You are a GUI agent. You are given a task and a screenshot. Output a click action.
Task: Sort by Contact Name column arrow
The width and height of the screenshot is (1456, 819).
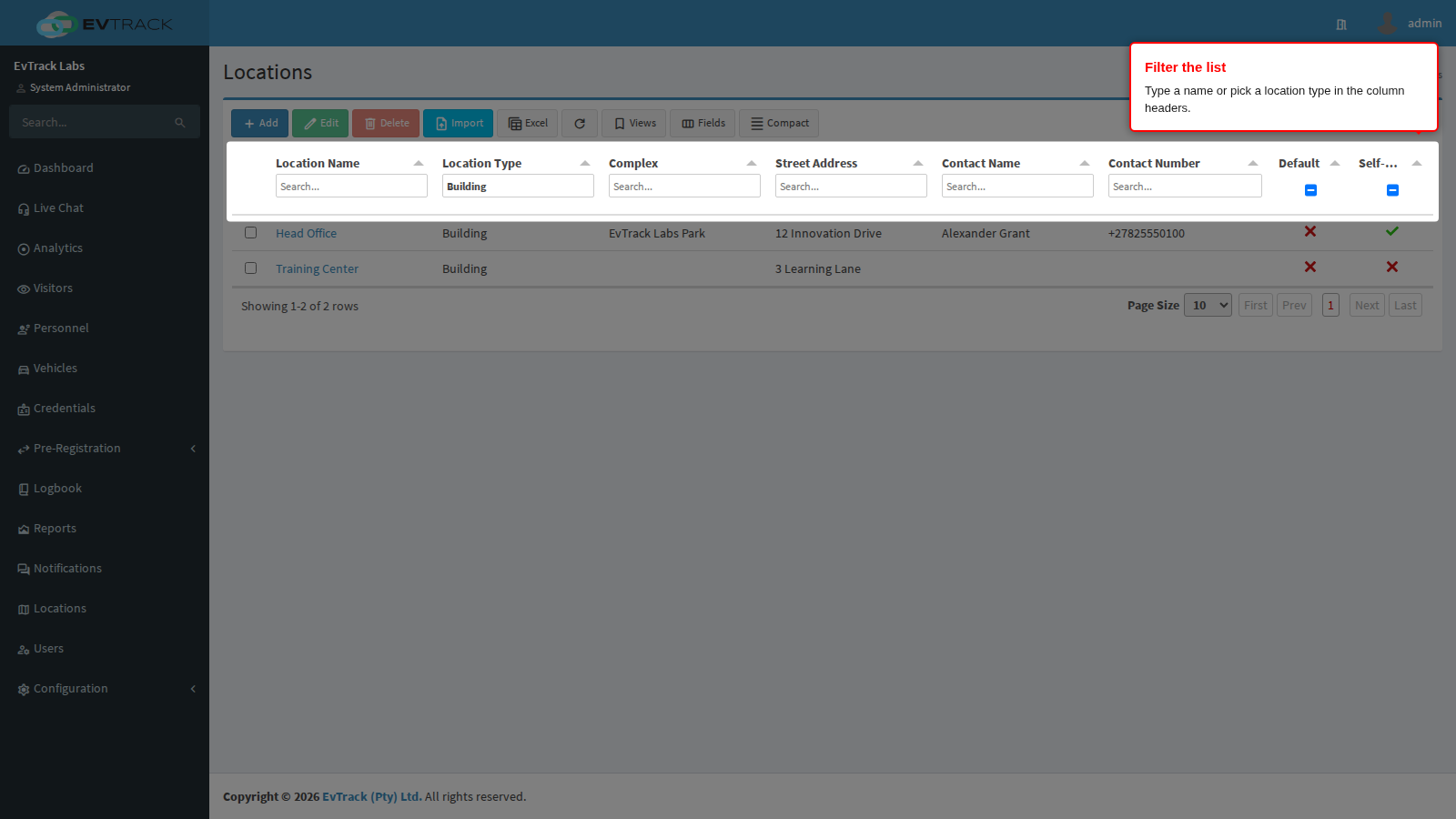(x=1085, y=164)
